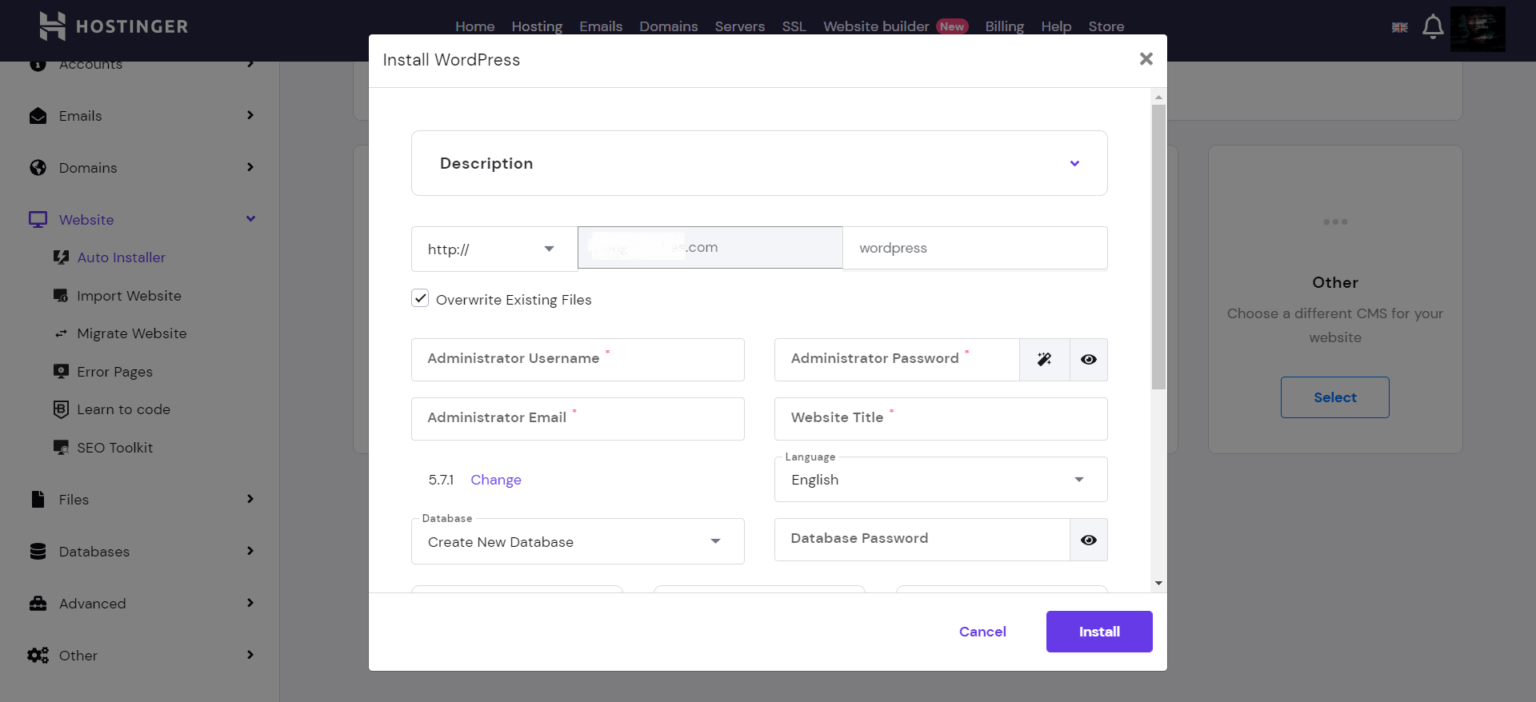Screen dimensions: 1536x702
Task: Open the Billing menu item
Action: tap(1004, 27)
